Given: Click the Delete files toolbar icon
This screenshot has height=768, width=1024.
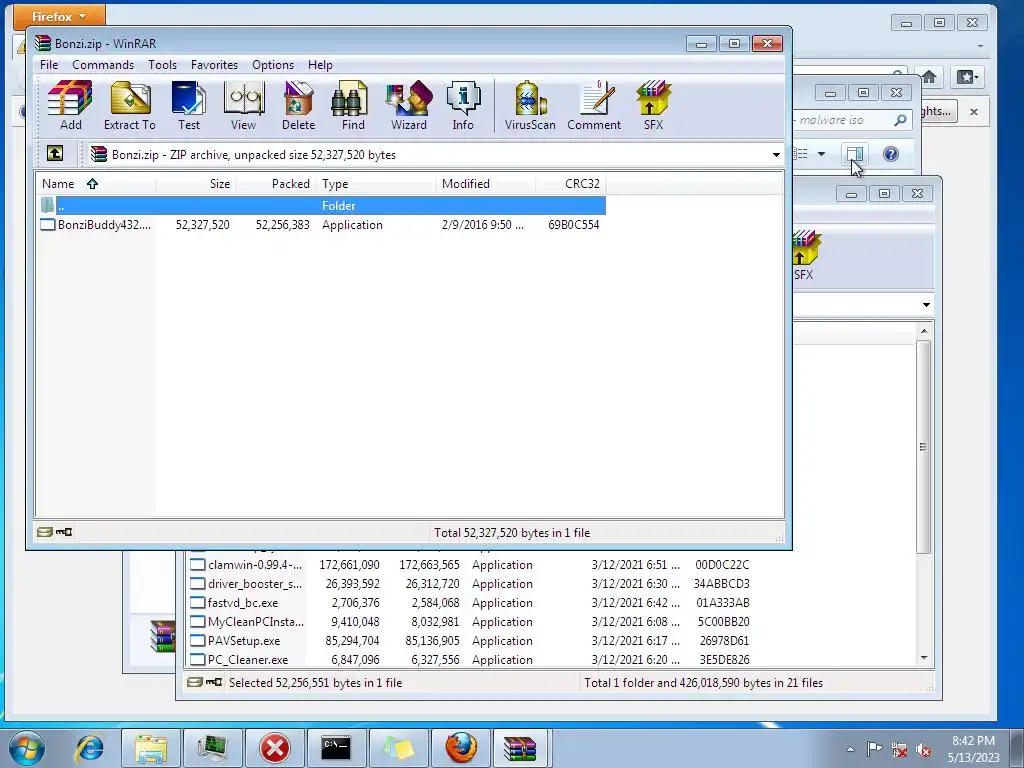Looking at the screenshot, I should [x=298, y=106].
